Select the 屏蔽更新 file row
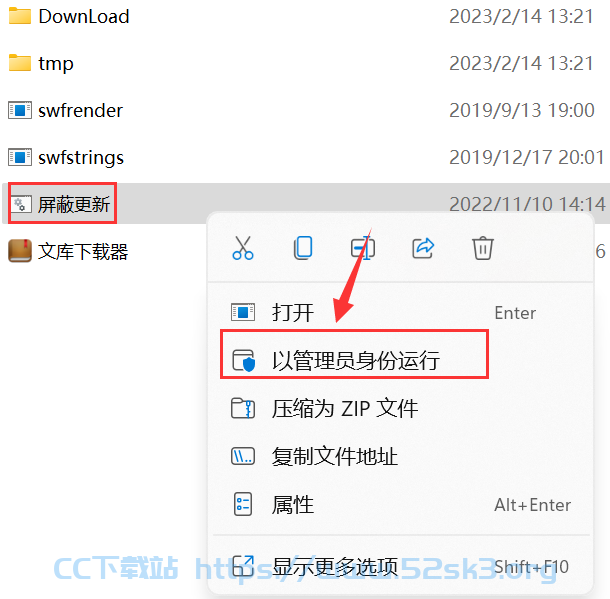 pos(306,203)
